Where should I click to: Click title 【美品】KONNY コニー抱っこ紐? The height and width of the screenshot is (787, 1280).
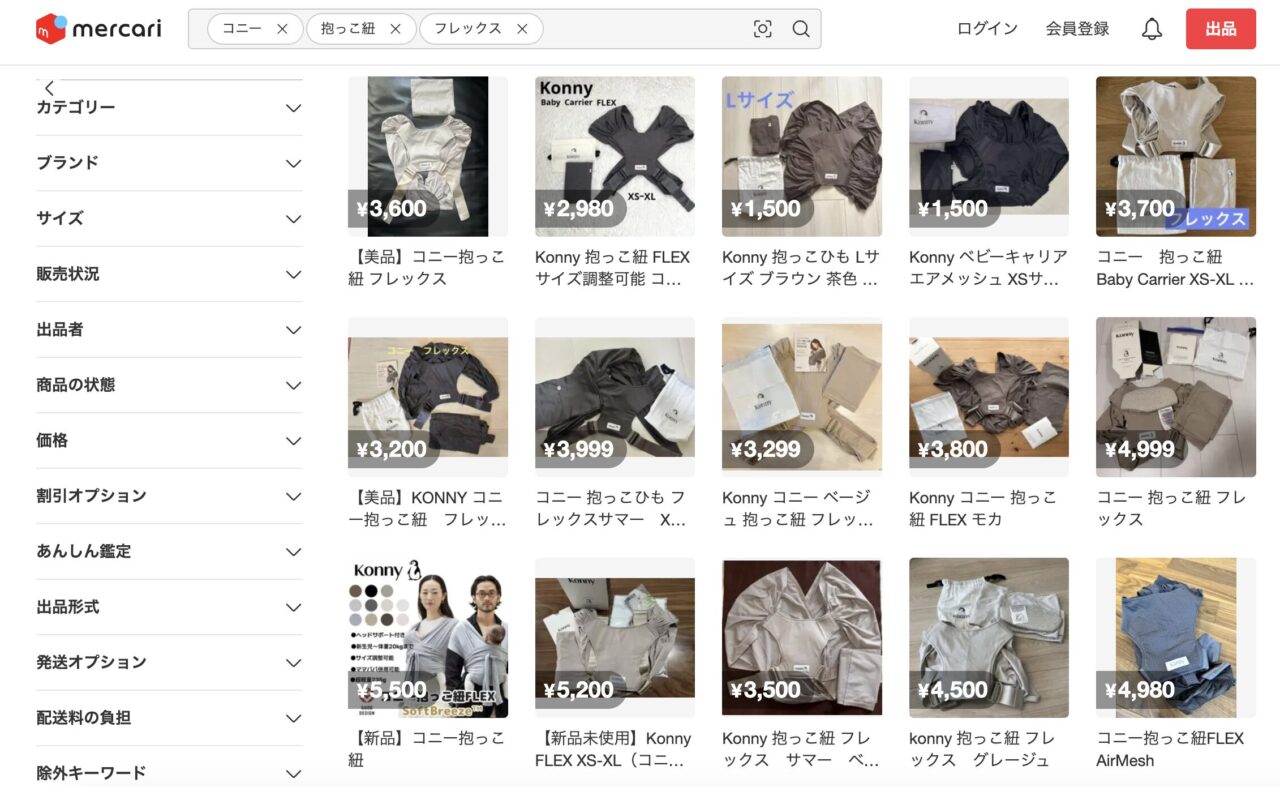(x=427, y=508)
